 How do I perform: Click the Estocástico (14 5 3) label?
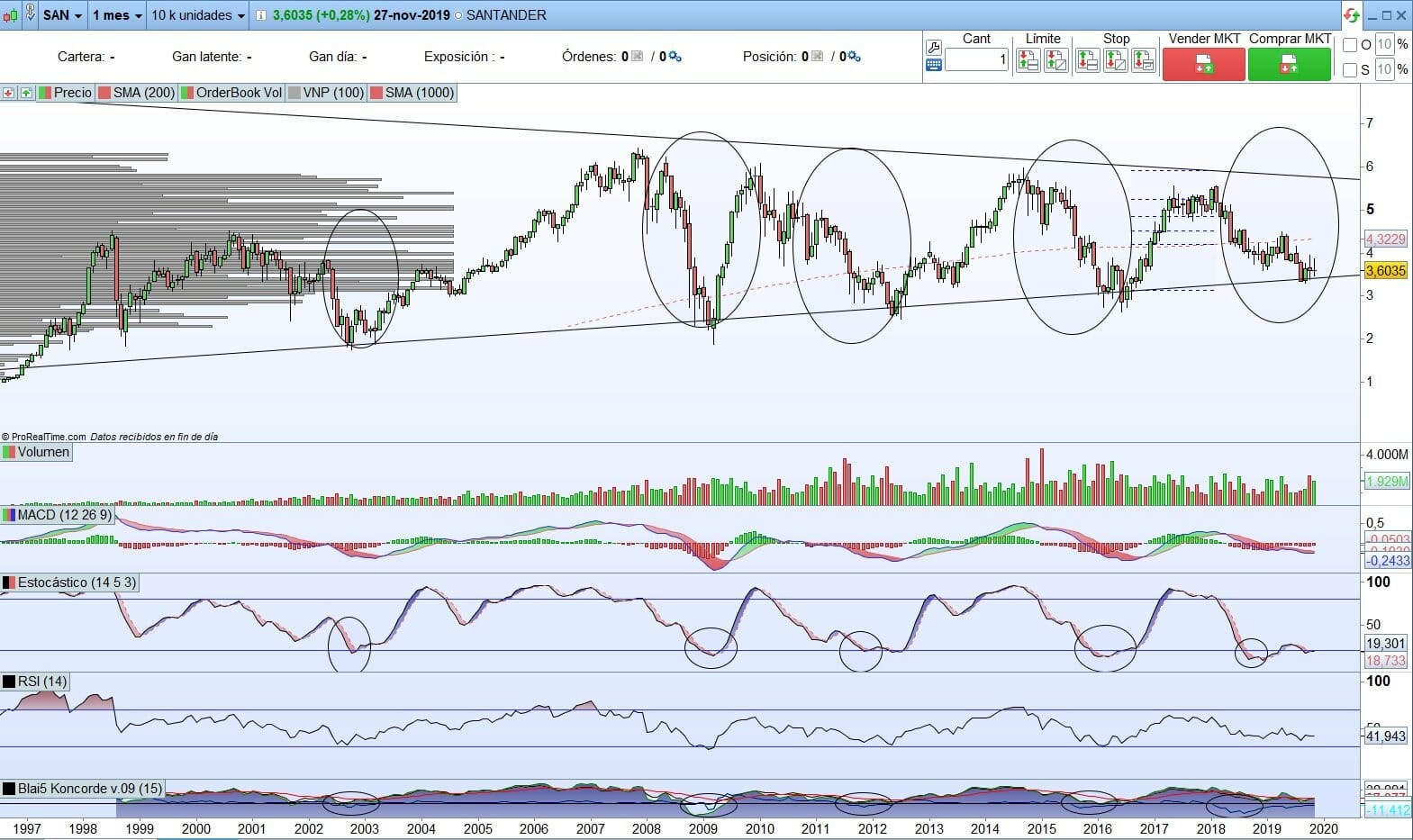pyautogui.click(x=77, y=583)
